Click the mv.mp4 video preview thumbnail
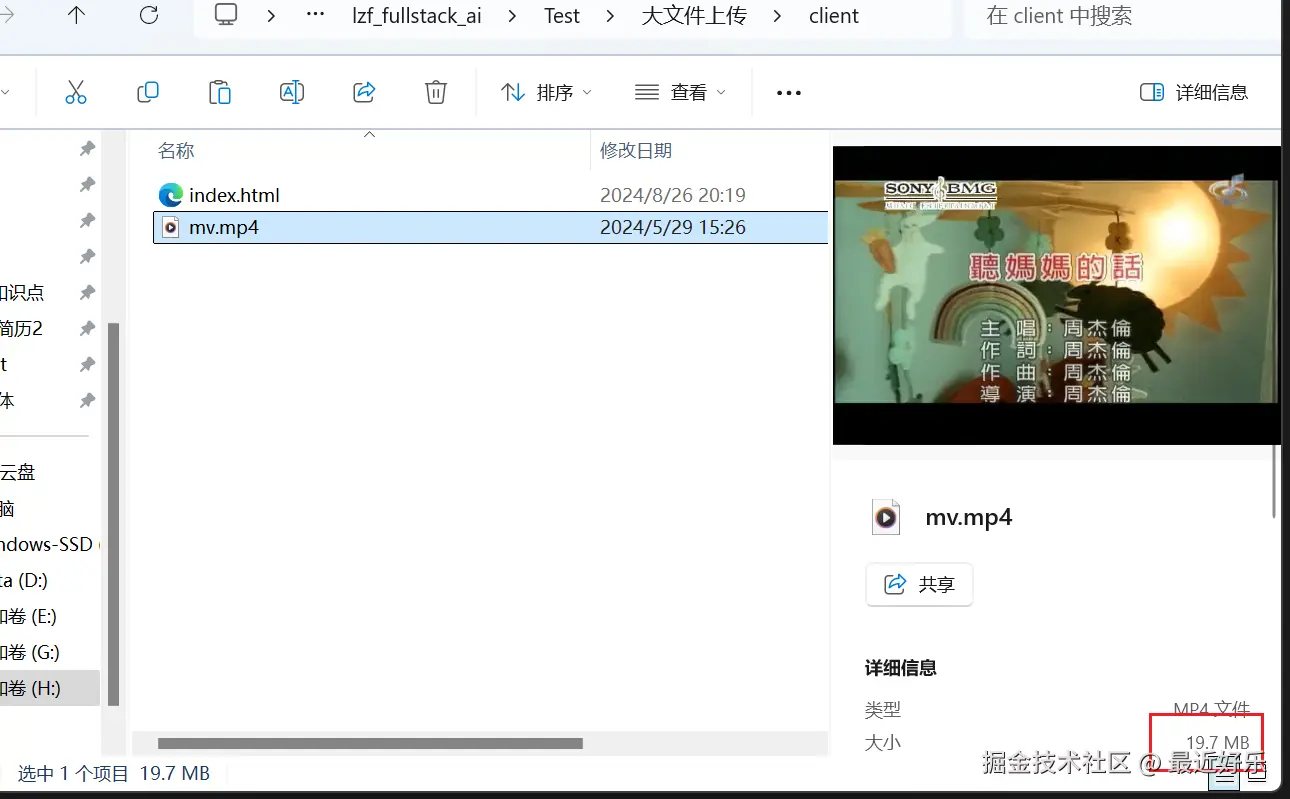1290x799 pixels. point(1056,295)
